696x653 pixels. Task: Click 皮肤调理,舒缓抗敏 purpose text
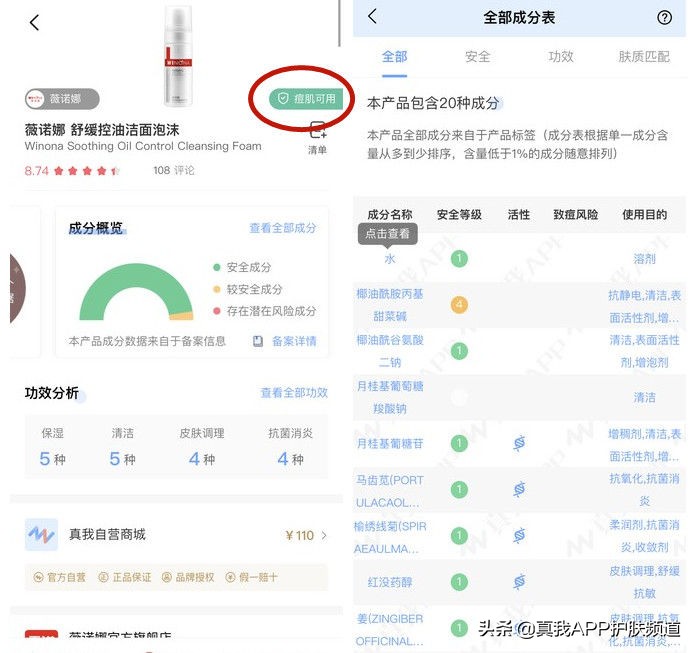(645, 582)
